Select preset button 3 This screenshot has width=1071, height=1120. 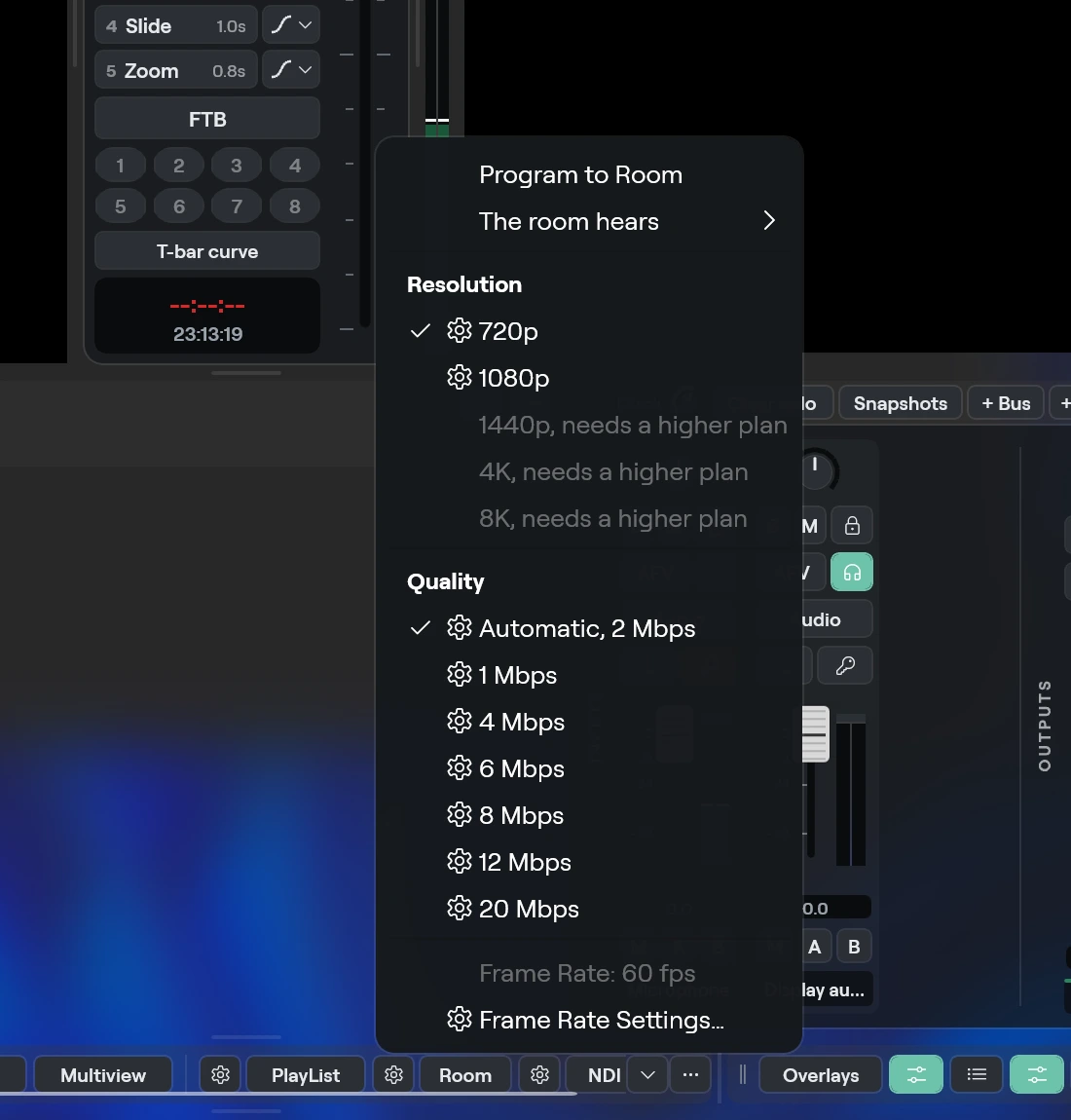tap(237, 166)
